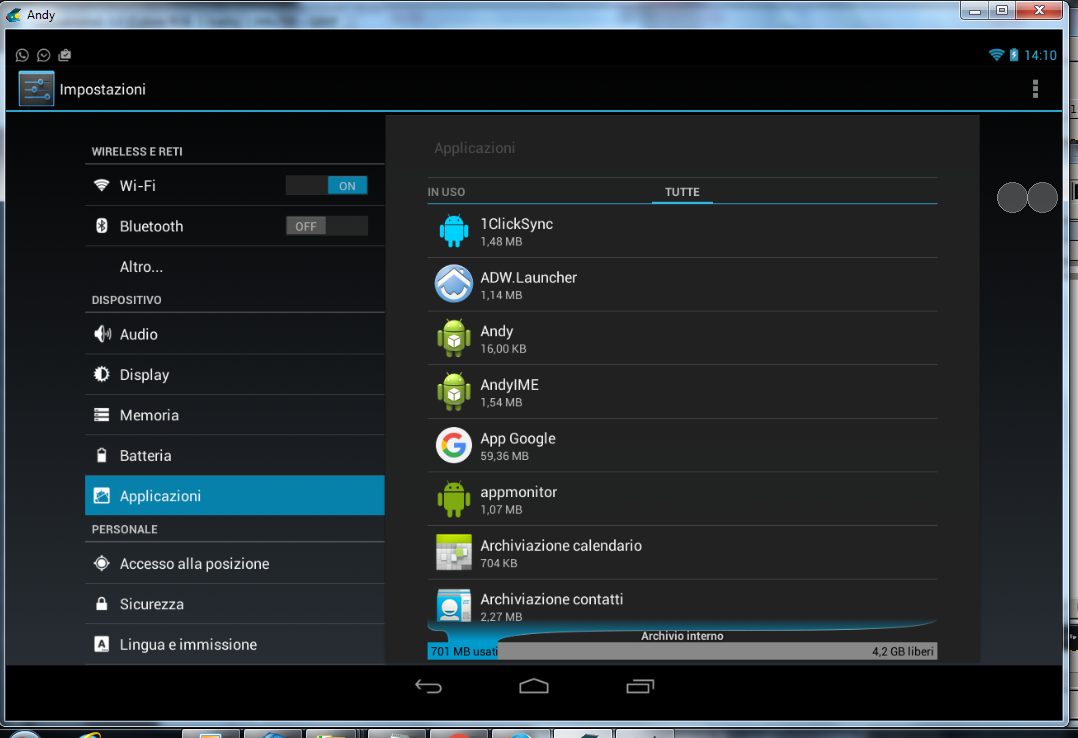Open the Altro... wireless options
The image size is (1078, 738).
click(142, 267)
